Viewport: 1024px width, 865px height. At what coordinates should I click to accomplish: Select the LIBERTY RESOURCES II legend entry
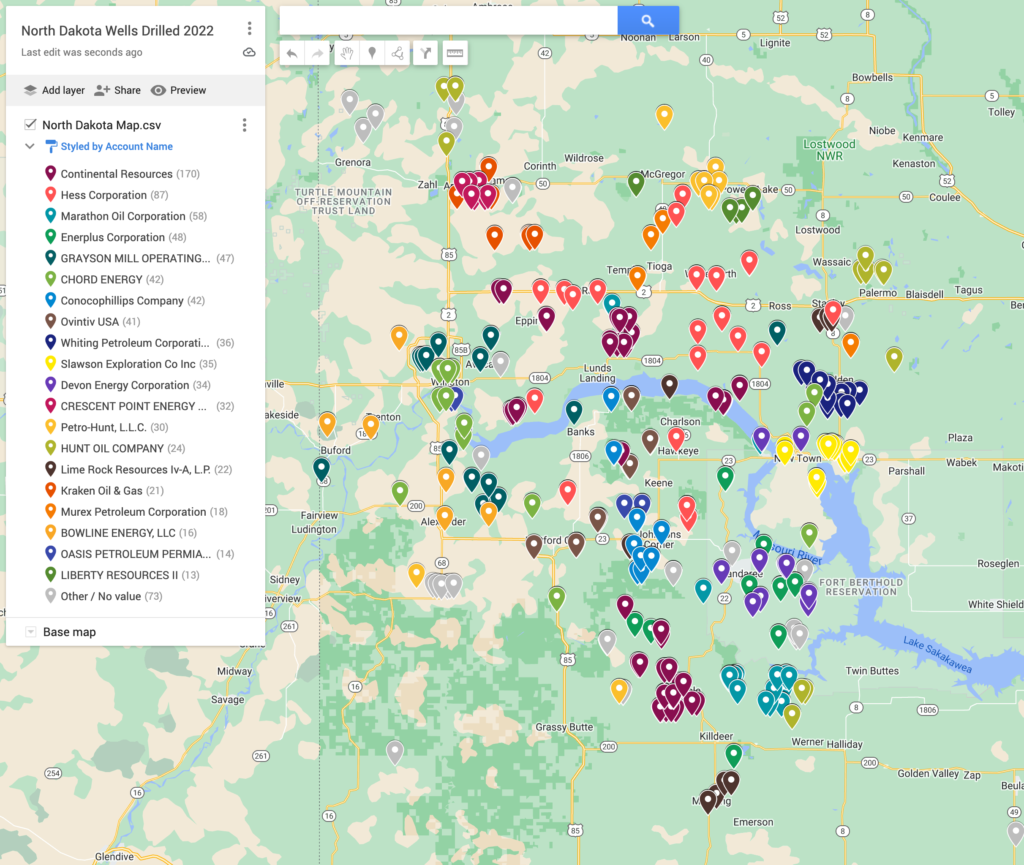(121, 574)
